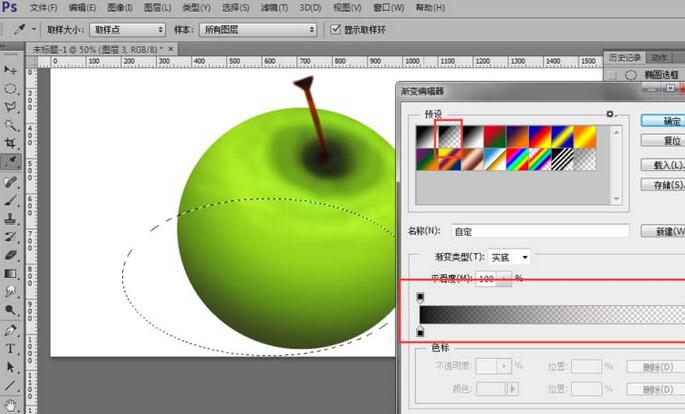Open the gradient presets gear menu
The image size is (685, 414).
coord(610,115)
